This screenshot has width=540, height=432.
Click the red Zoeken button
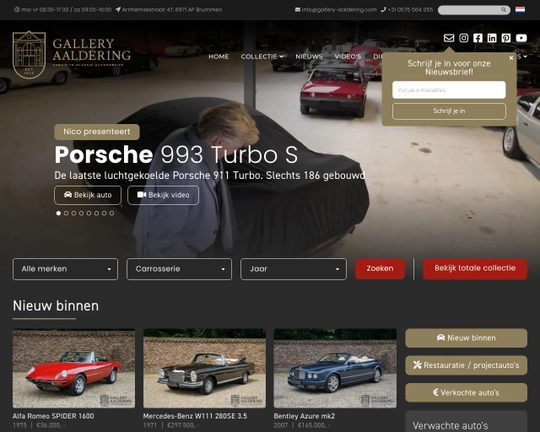click(380, 268)
